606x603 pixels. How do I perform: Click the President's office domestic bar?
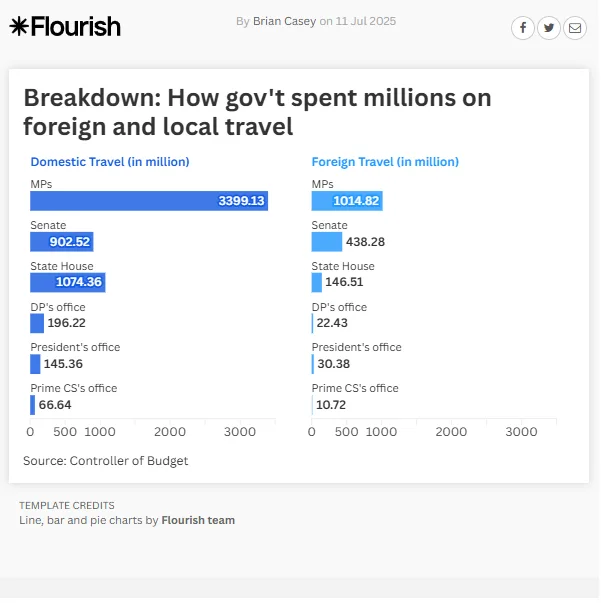coord(35,364)
